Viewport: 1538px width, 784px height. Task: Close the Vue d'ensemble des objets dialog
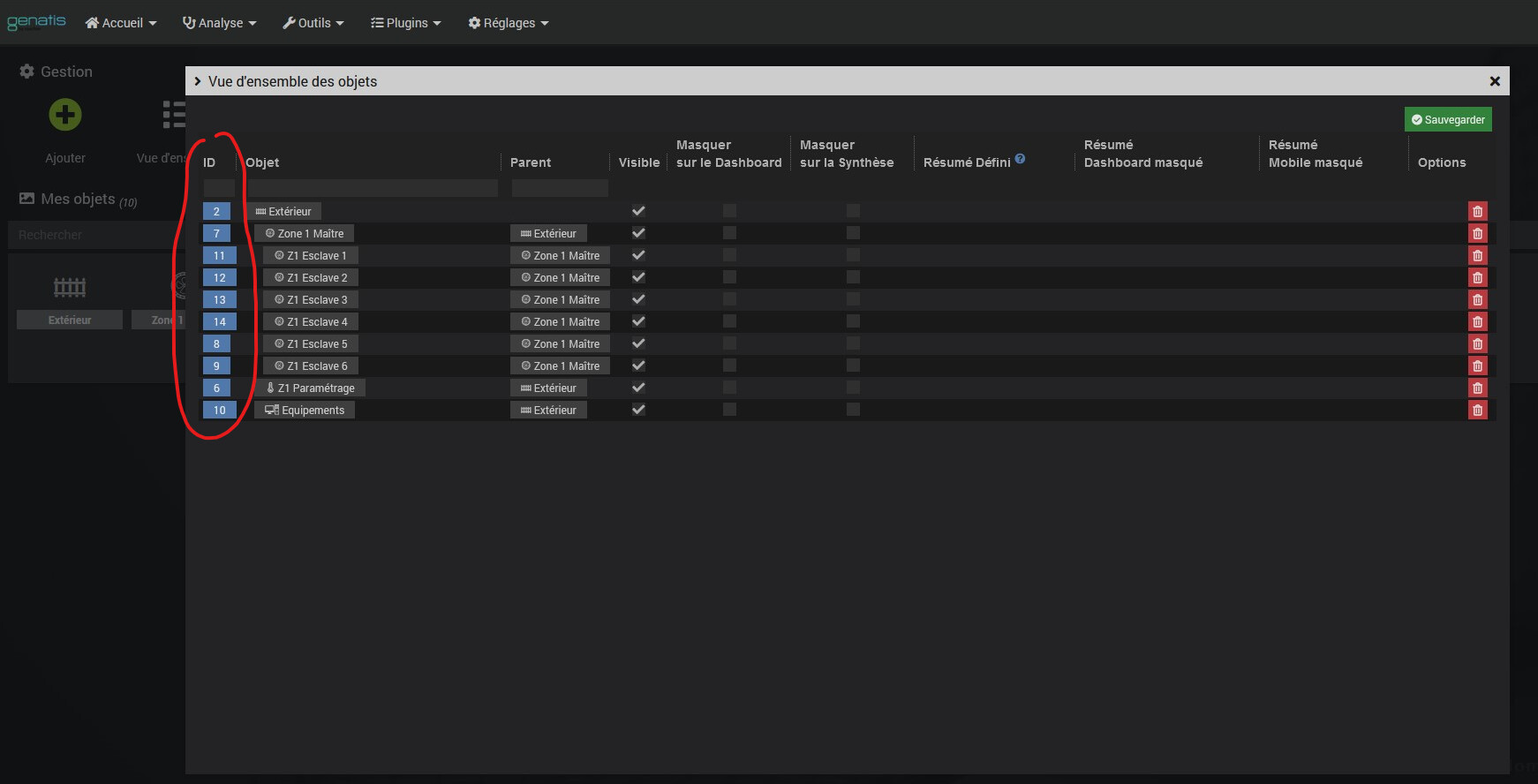[1495, 81]
